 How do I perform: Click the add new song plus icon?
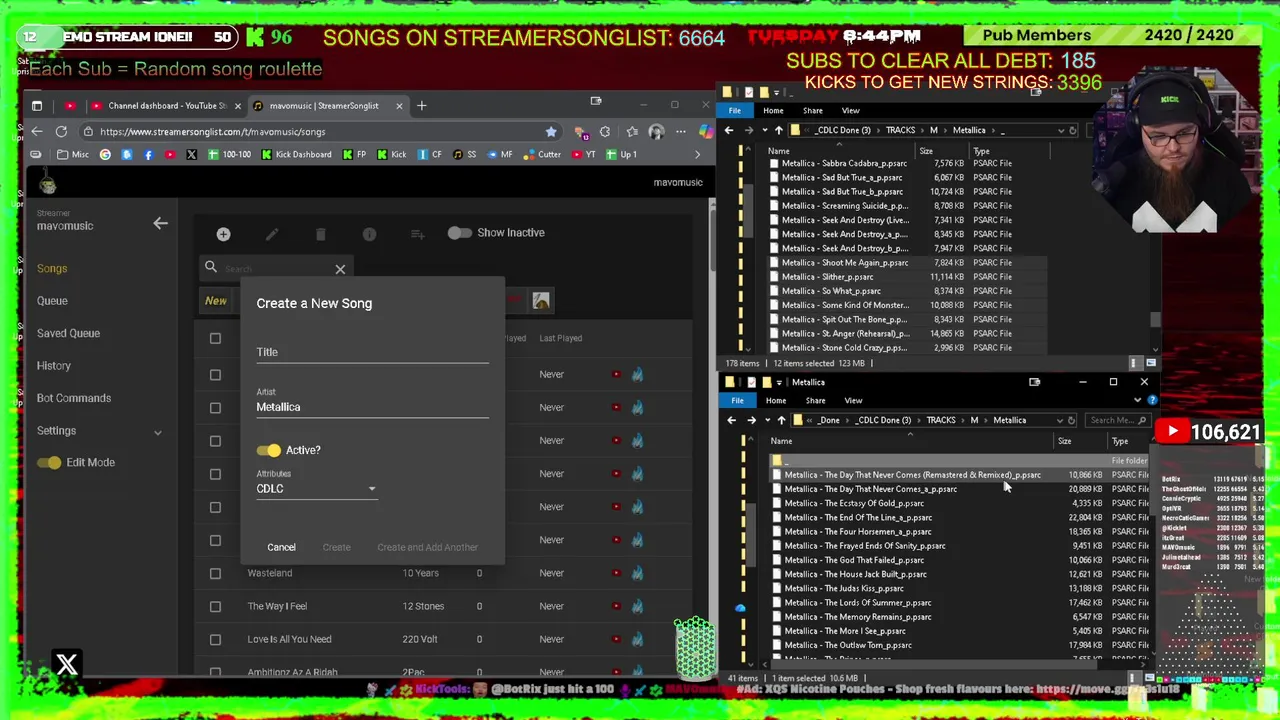[x=223, y=234]
